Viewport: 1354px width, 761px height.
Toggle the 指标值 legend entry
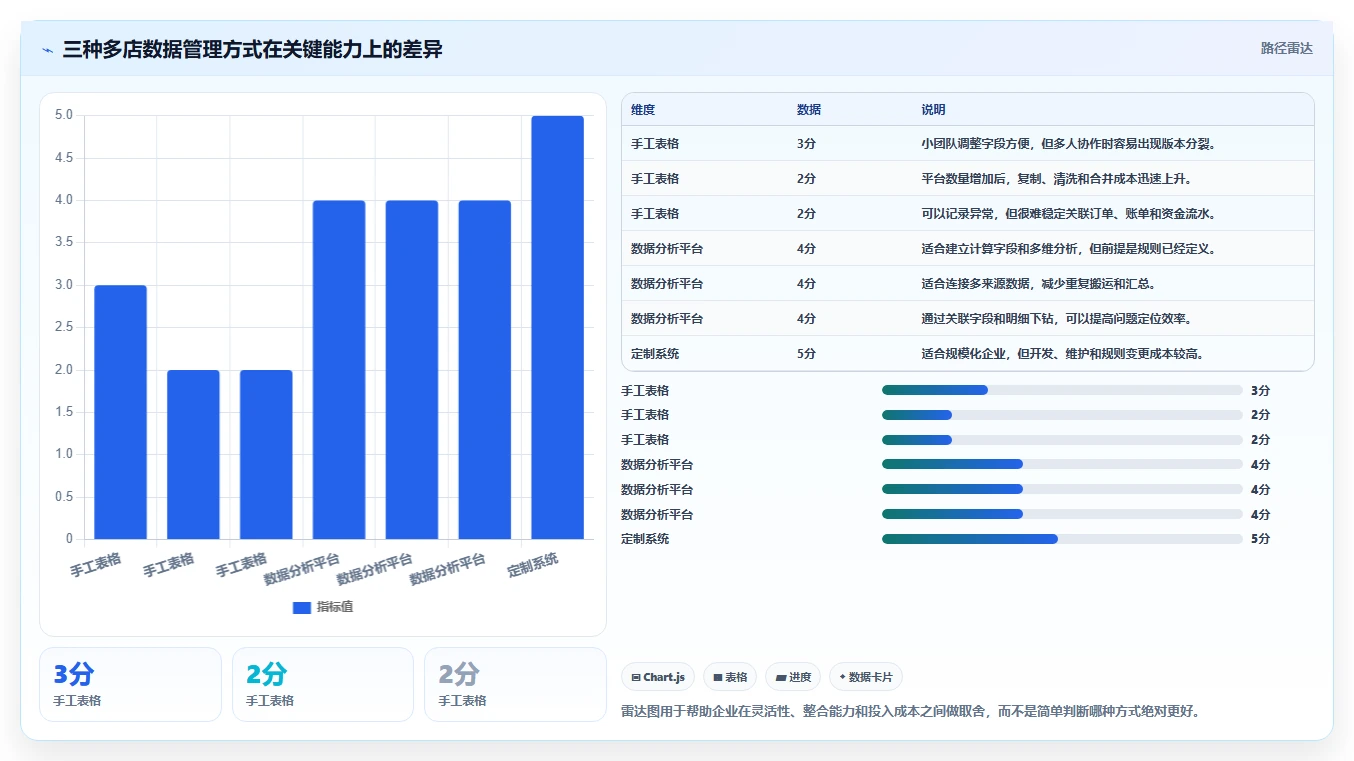point(323,607)
